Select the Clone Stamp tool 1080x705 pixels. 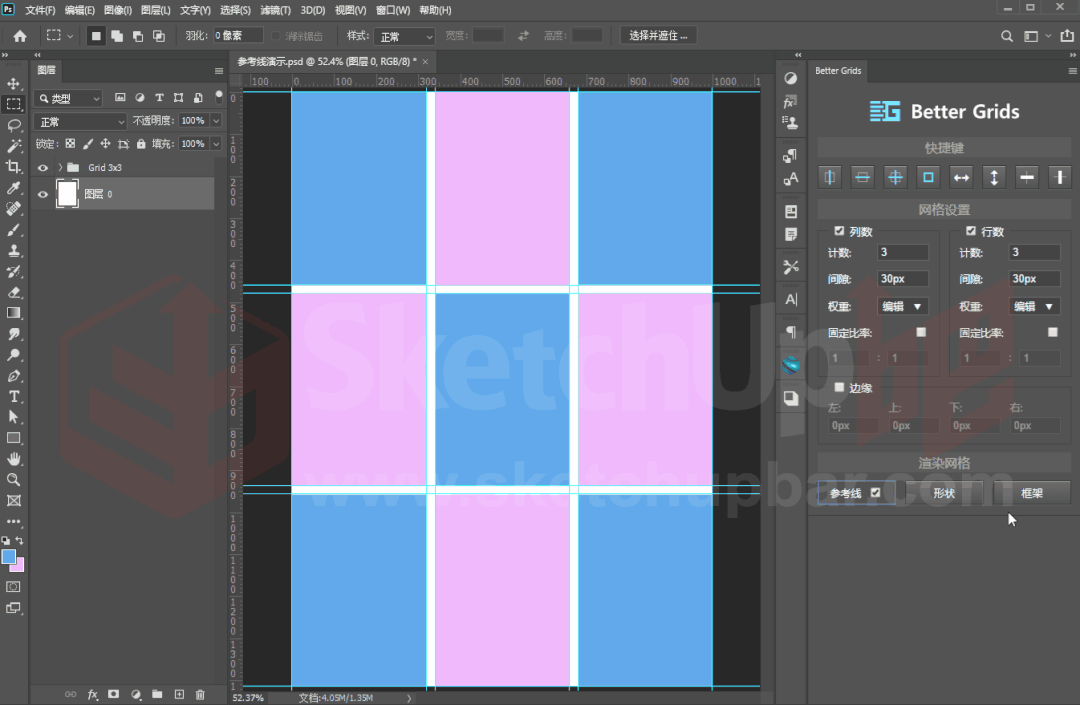pos(13,251)
